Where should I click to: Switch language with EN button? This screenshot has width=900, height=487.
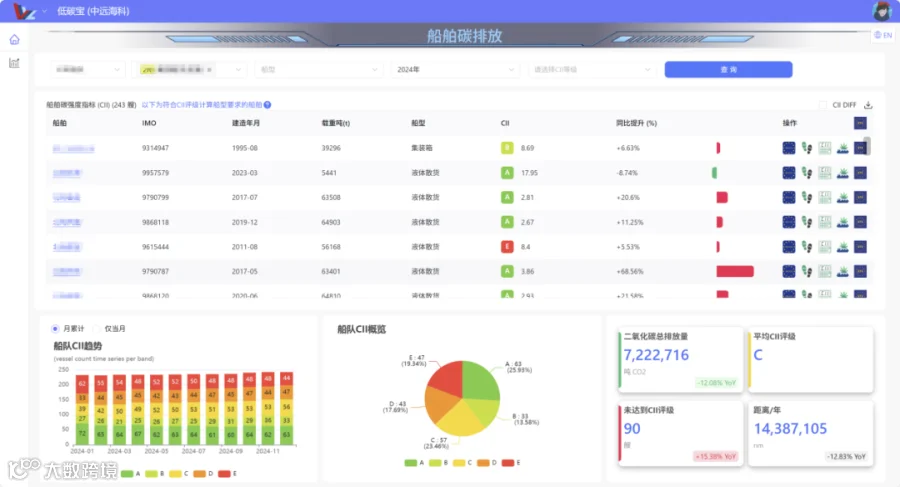(883, 35)
